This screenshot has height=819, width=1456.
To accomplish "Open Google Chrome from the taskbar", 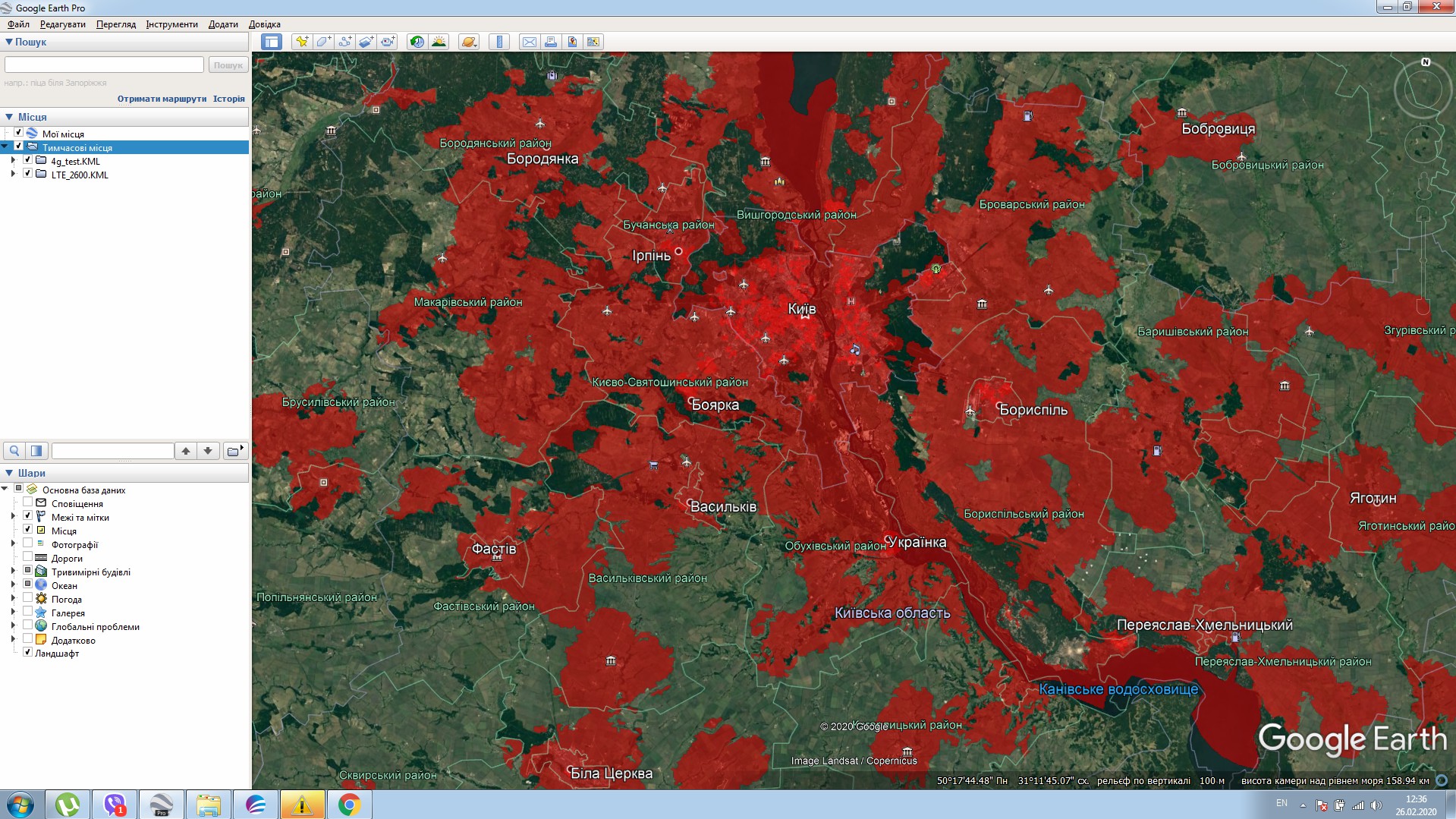I will (x=349, y=805).
